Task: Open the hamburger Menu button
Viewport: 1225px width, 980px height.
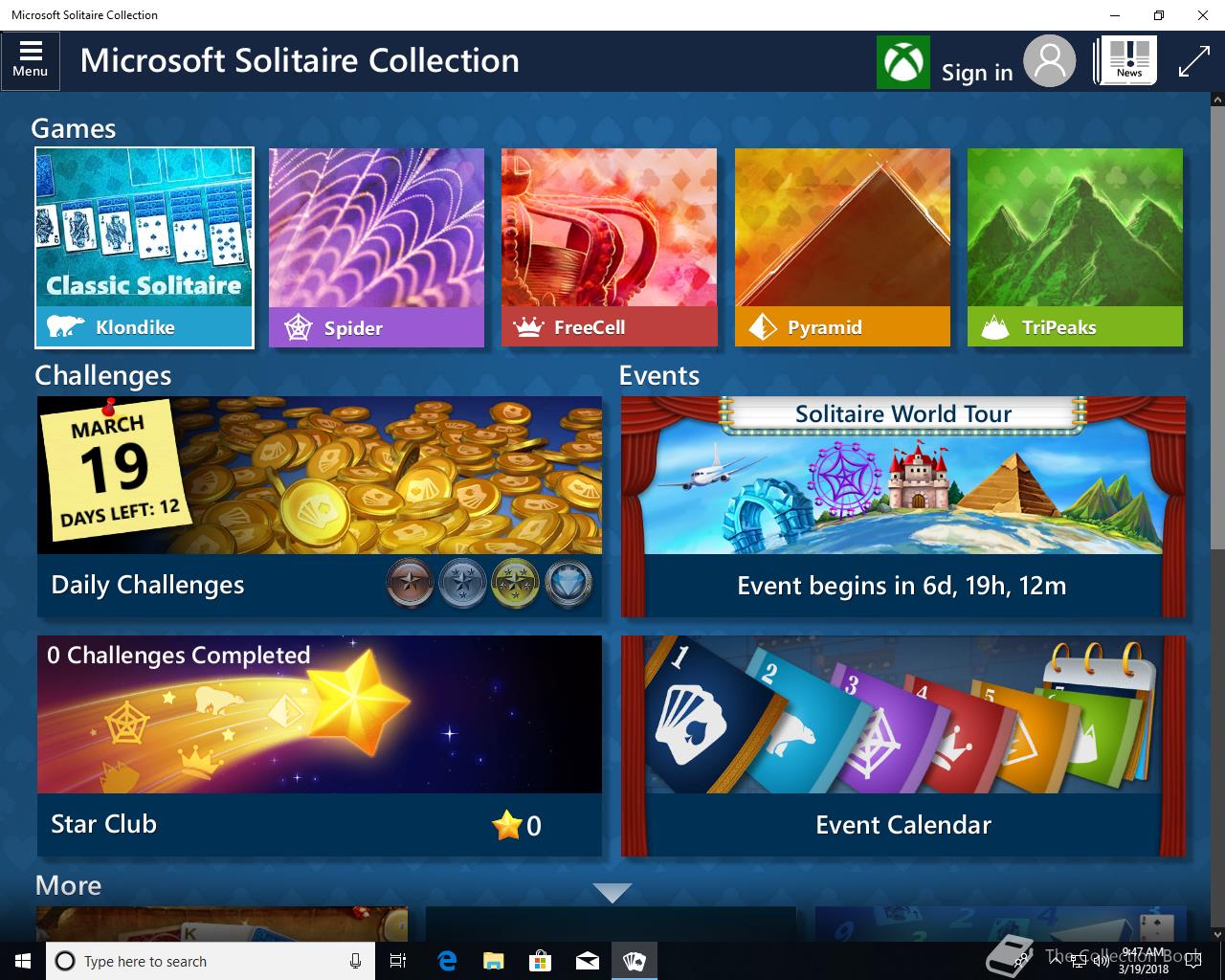Action: pyautogui.click(x=31, y=60)
